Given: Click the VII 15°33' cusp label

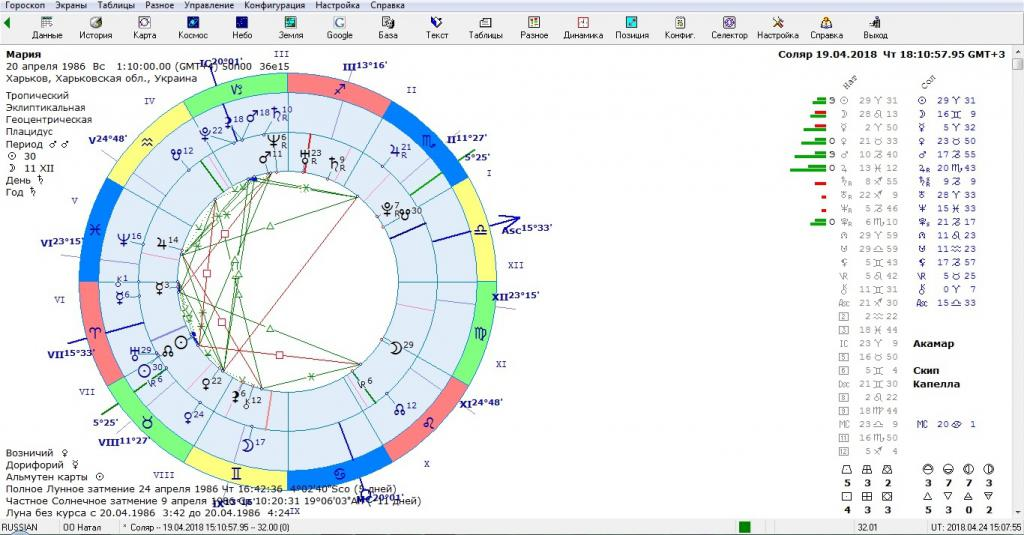Looking at the screenshot, I should [71, 353].
